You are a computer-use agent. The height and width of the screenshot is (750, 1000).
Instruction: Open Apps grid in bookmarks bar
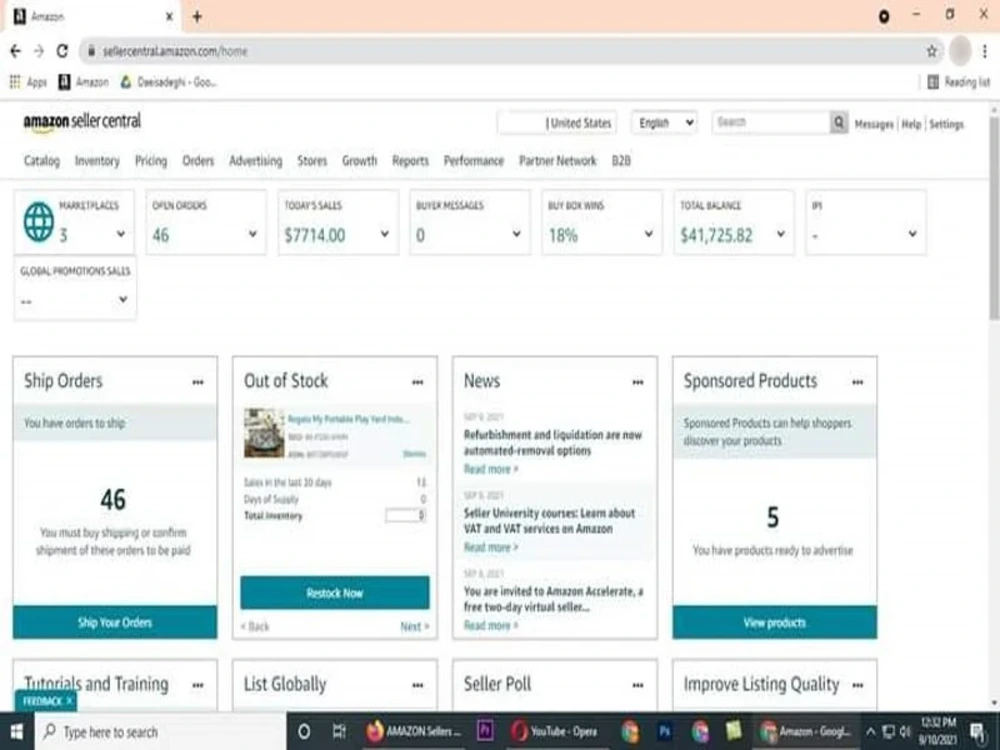(x=28, y=82)
